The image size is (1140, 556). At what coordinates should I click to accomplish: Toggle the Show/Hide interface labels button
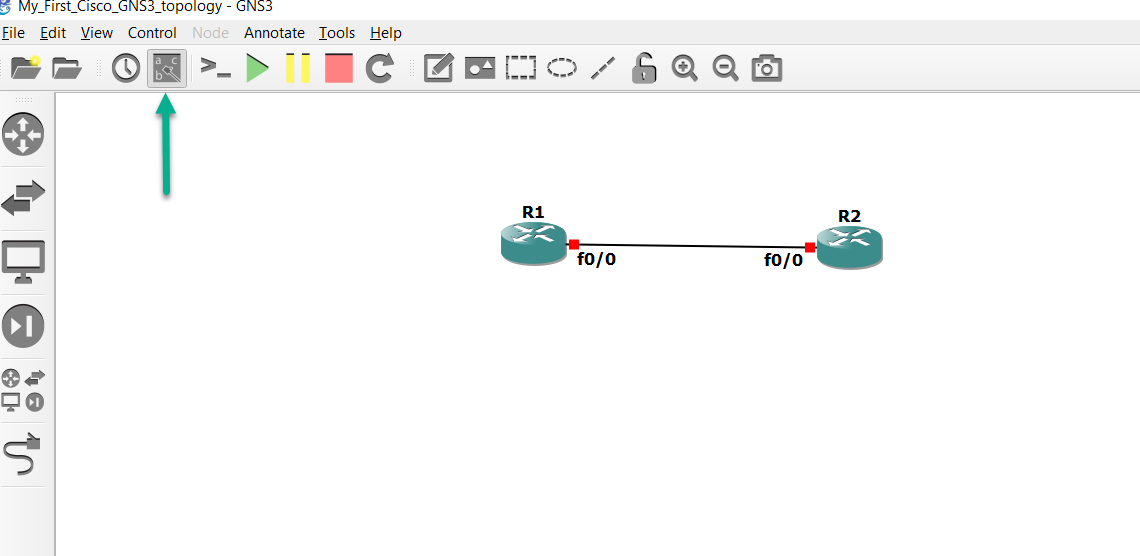pyautogui.click(x=167, y=68)
